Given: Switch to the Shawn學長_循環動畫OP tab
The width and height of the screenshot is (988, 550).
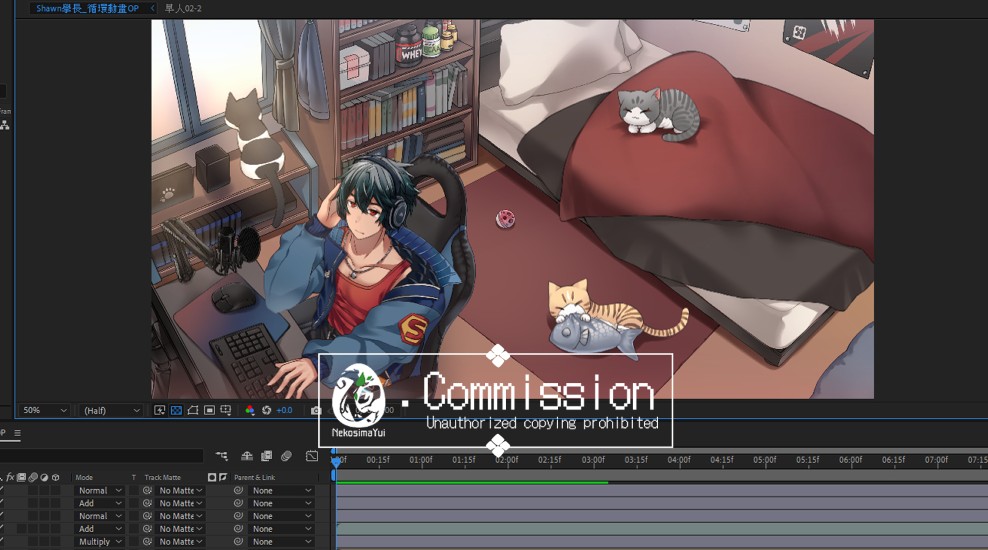Looking at the screenshot, I should click(x=87, y=8).
